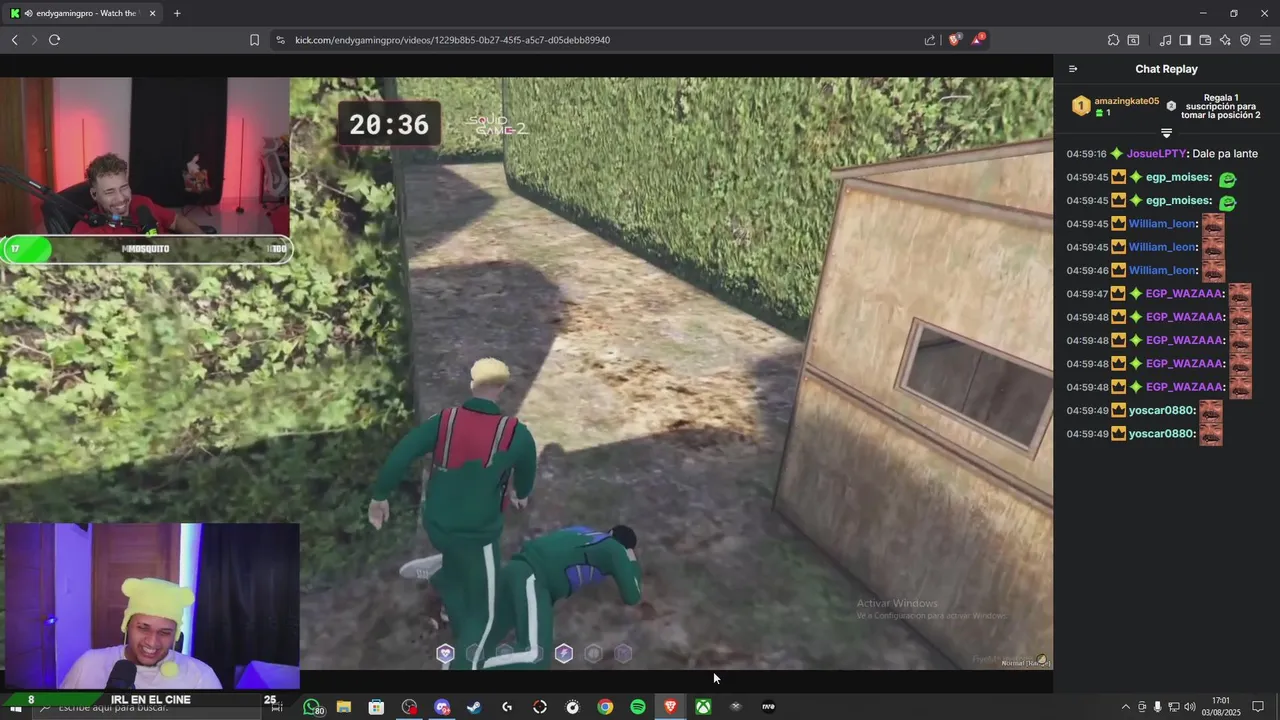The height and width of the screenshot is (720, 1280).
Task: Go back in browser history
Action: coord(15,40)
